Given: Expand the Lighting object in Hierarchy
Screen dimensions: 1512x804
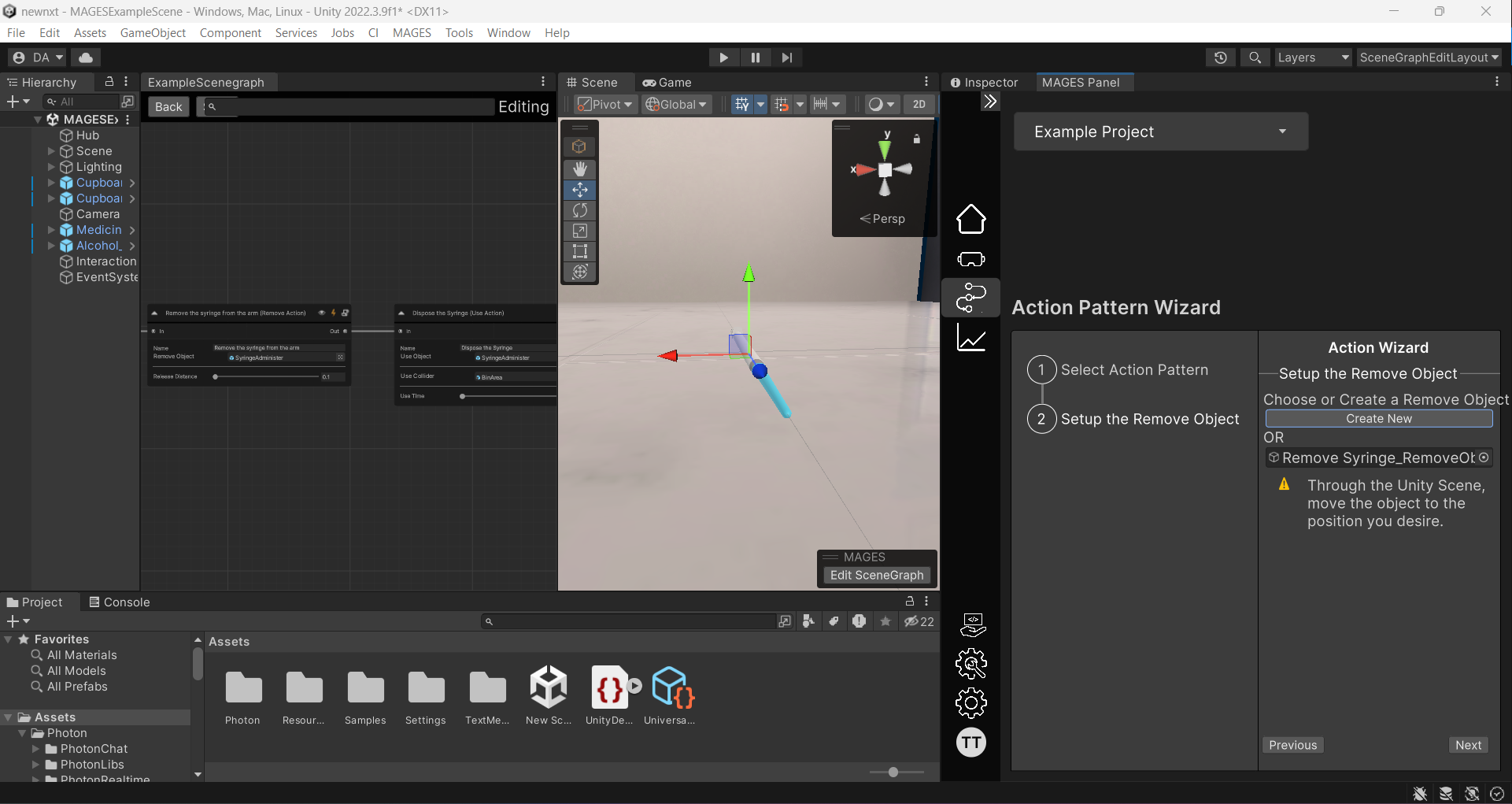Looking at the screenshot, I should [51, 167].
